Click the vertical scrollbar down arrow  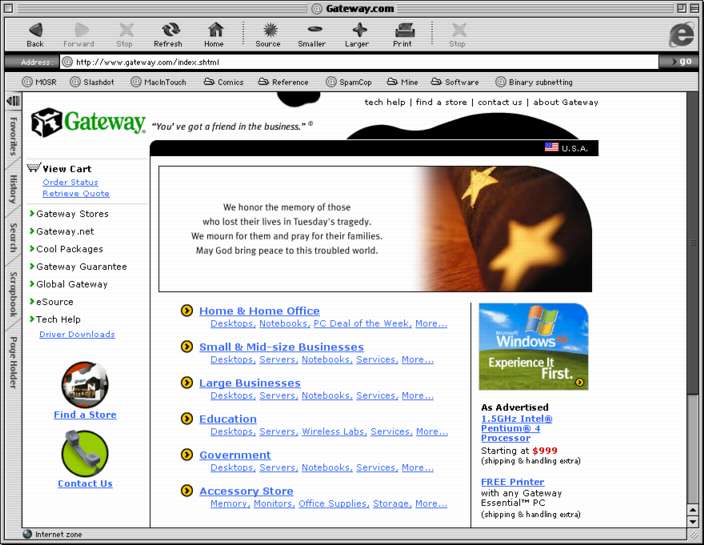click(693, 521)
